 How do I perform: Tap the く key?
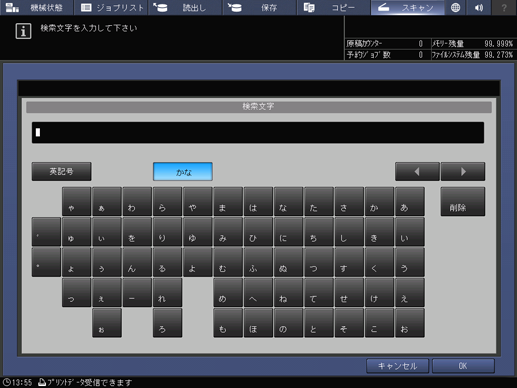click(x=380, y=262)
